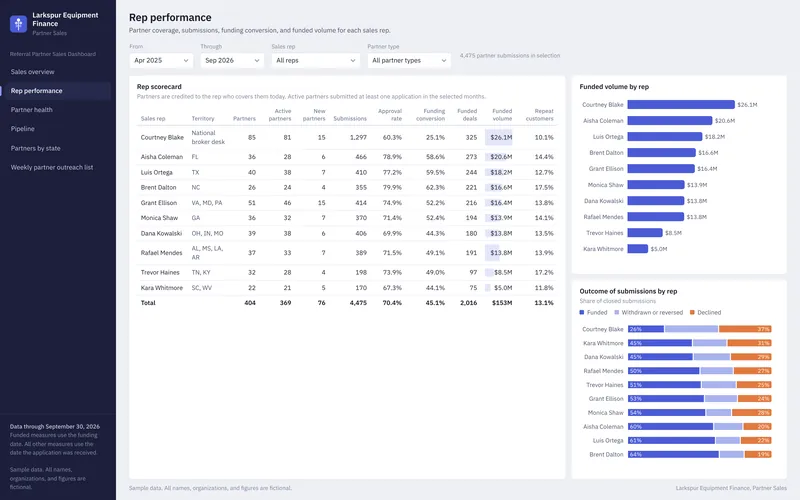Click Withdrawn or reversed legend swatch
Viewport: 800px width, 500px height.
[x=616, y=312]
